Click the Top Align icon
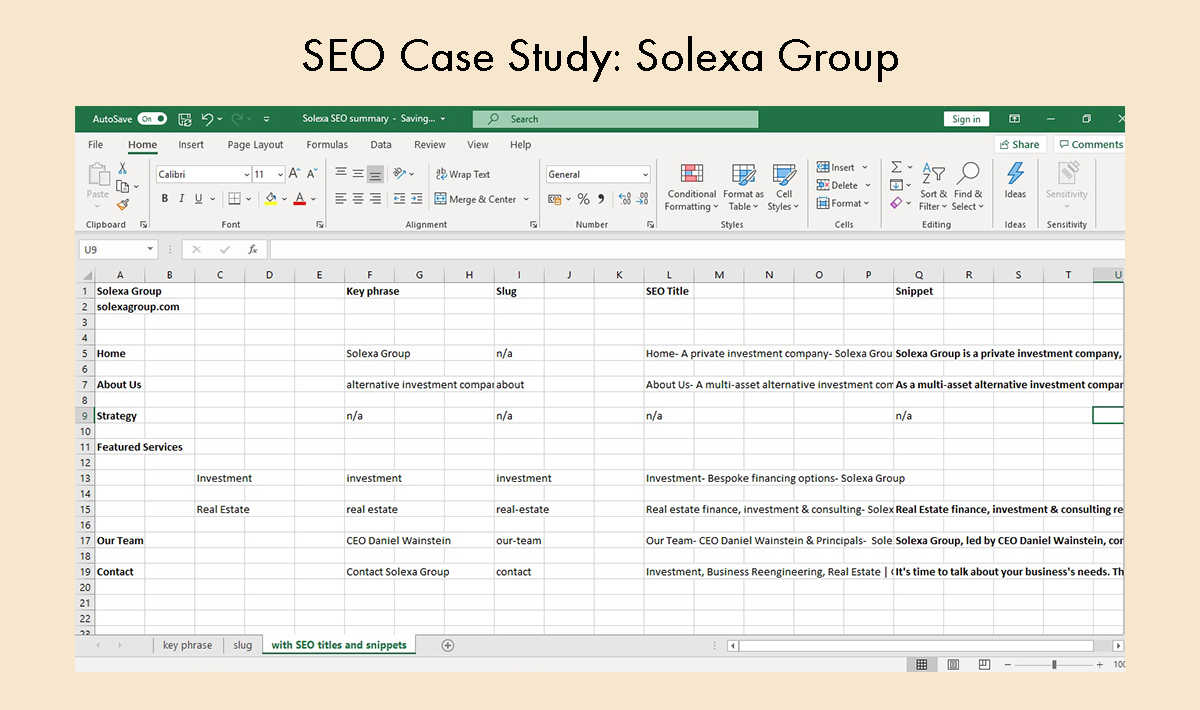Image resolution: width=1200 pixels, height=710 pixels. click(342, 173)
